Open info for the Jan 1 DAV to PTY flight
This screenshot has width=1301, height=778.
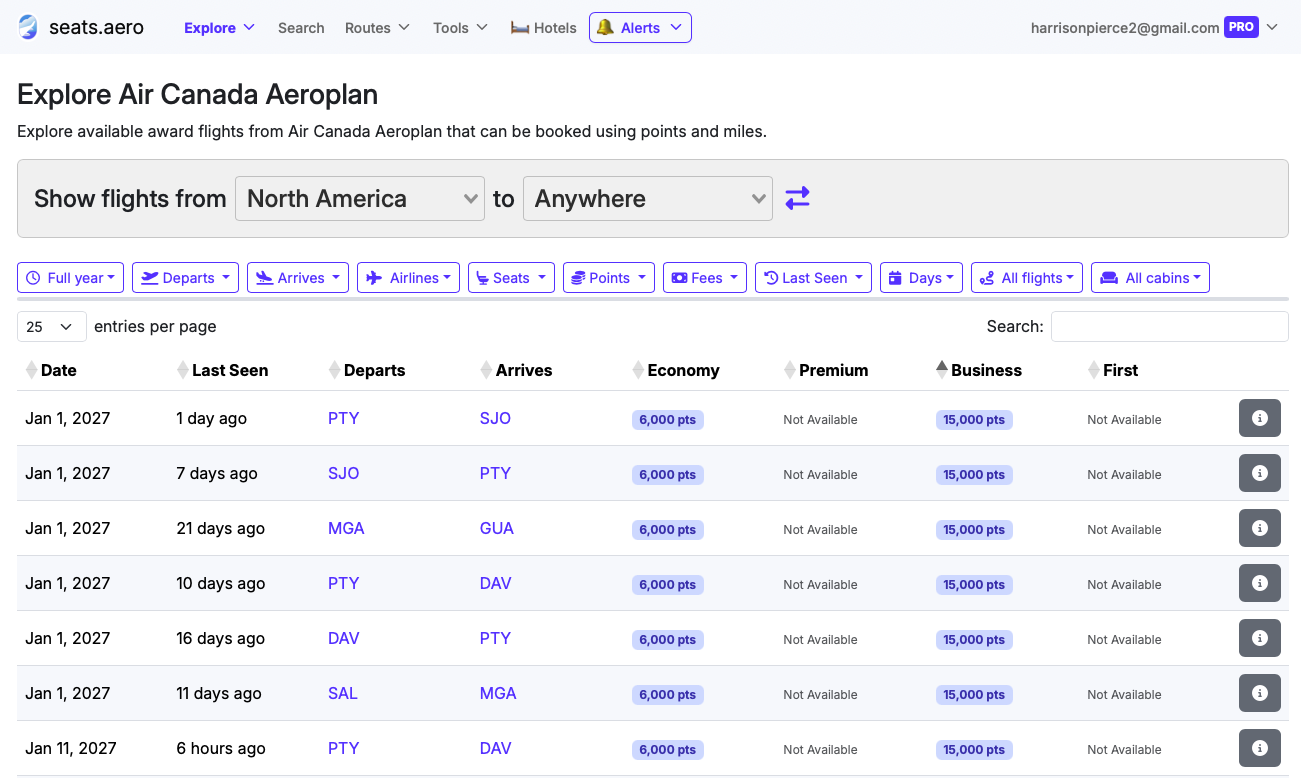tap(1260, 638)
